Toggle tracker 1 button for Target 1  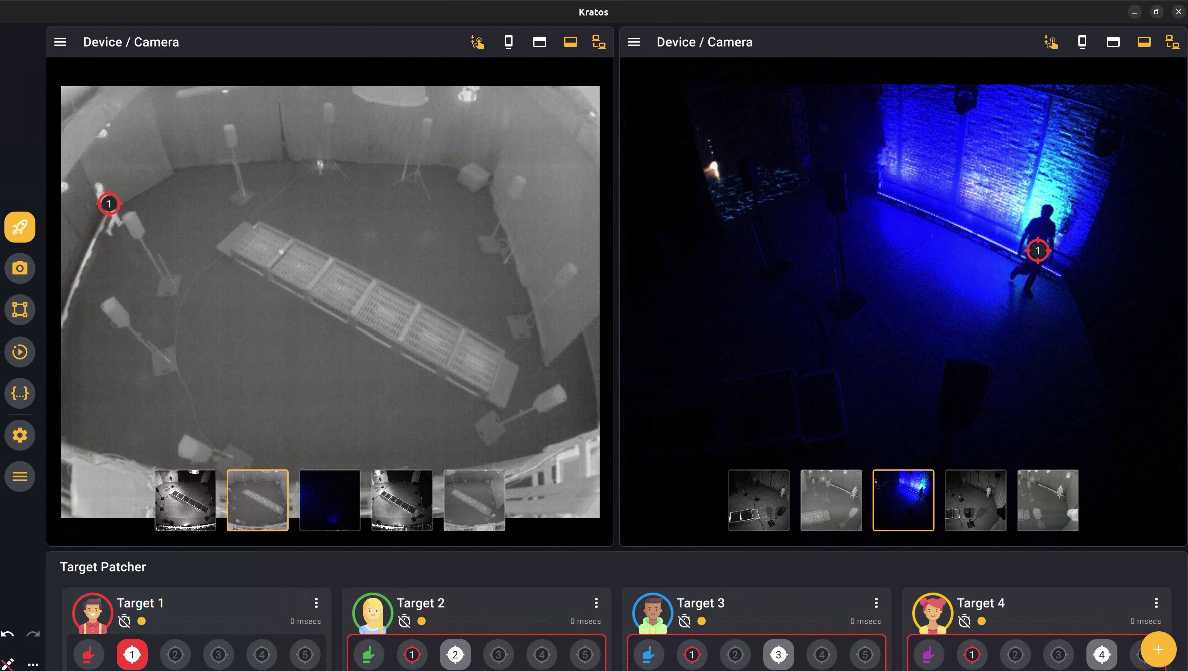(132, 655)
